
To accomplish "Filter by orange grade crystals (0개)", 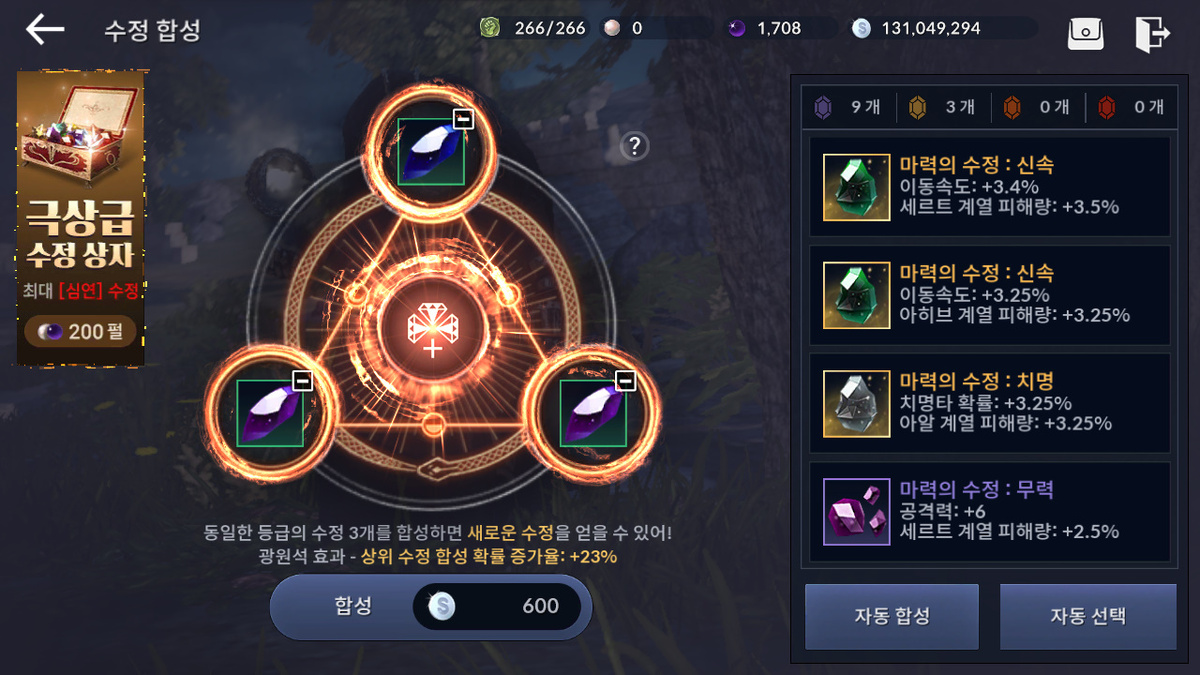I will (x=1035, y=107).
